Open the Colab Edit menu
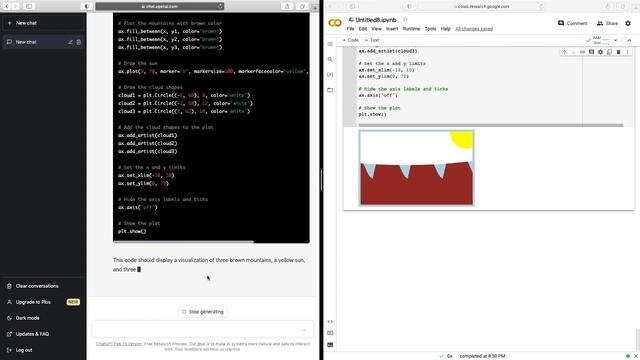This screenshot has height=360, width=640. [363, 29]
